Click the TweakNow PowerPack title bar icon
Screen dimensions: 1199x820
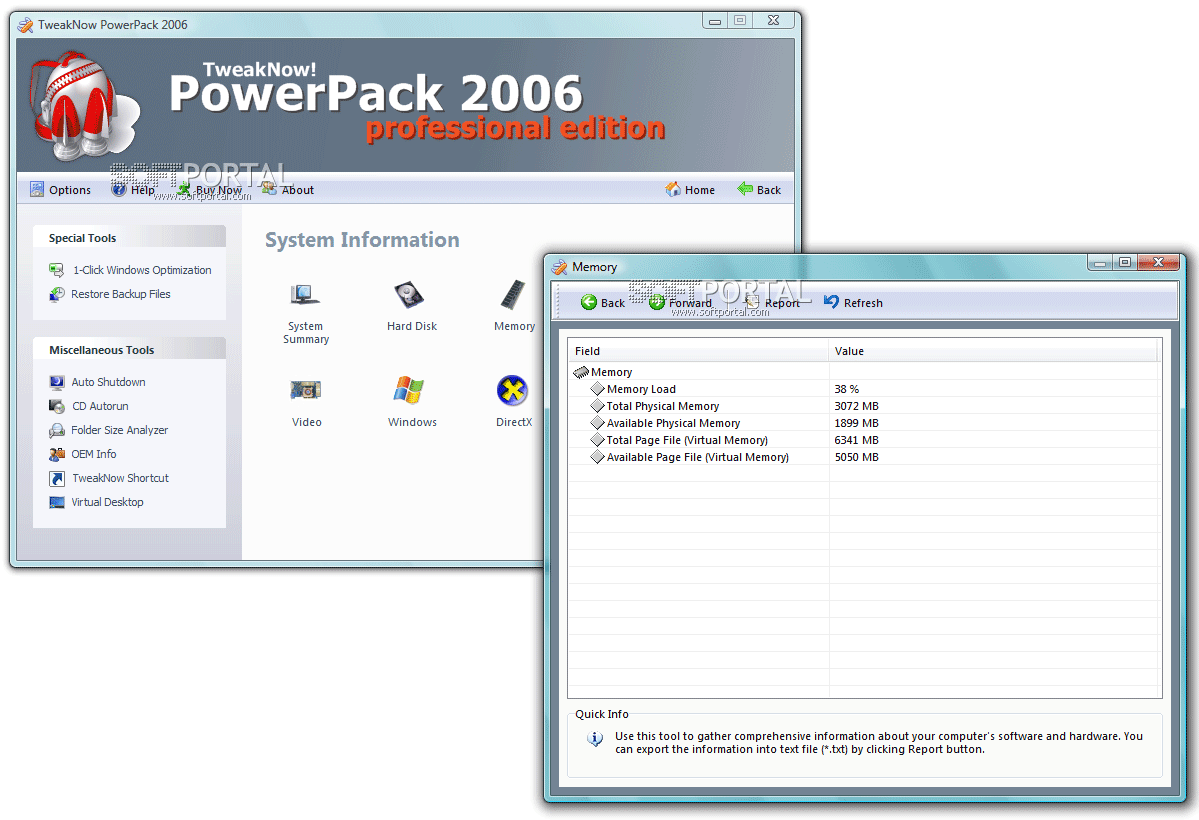(25, 24)
